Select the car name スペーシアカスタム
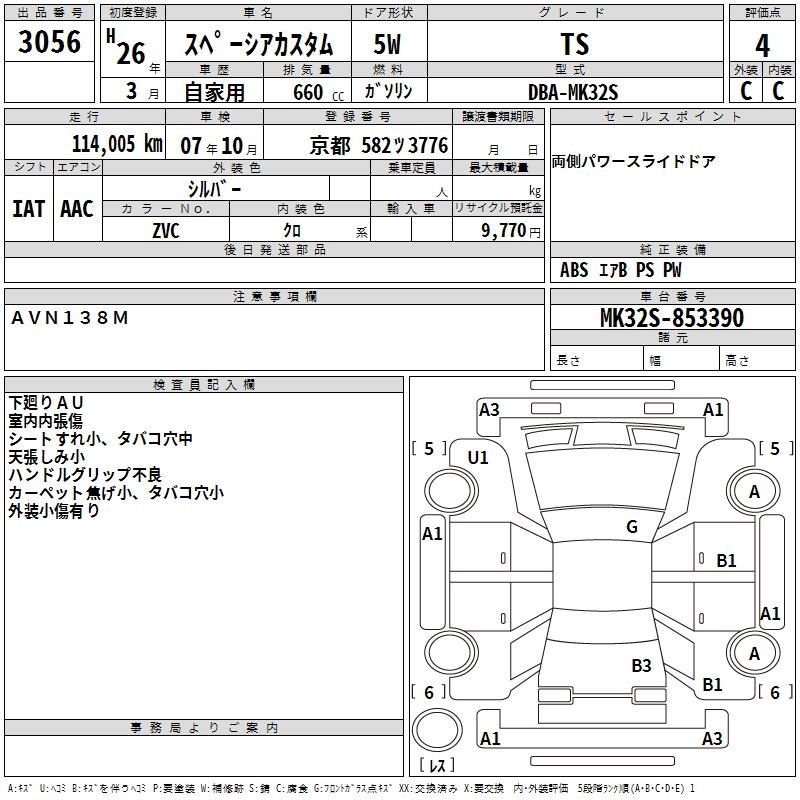Image resolution: width=800 pixels, height=800 pixels. 259,44
